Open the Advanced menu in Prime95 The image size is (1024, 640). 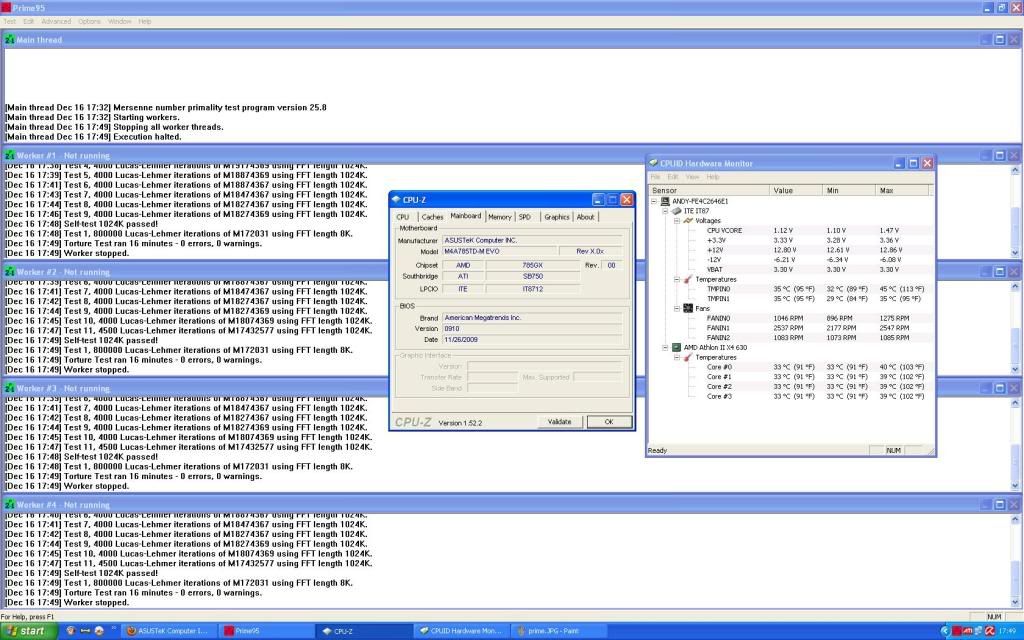click(x=56, y=22)
